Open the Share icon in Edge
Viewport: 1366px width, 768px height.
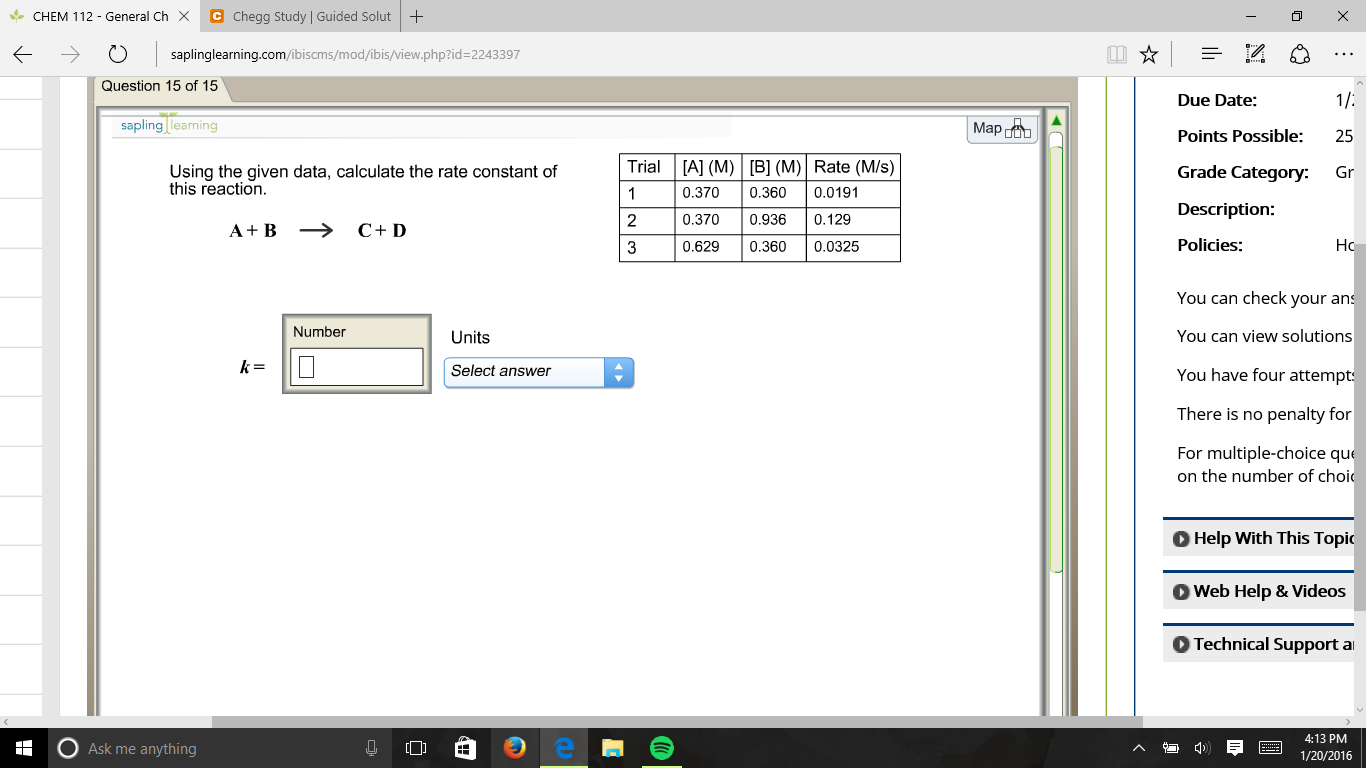(x=1298, y=54)
